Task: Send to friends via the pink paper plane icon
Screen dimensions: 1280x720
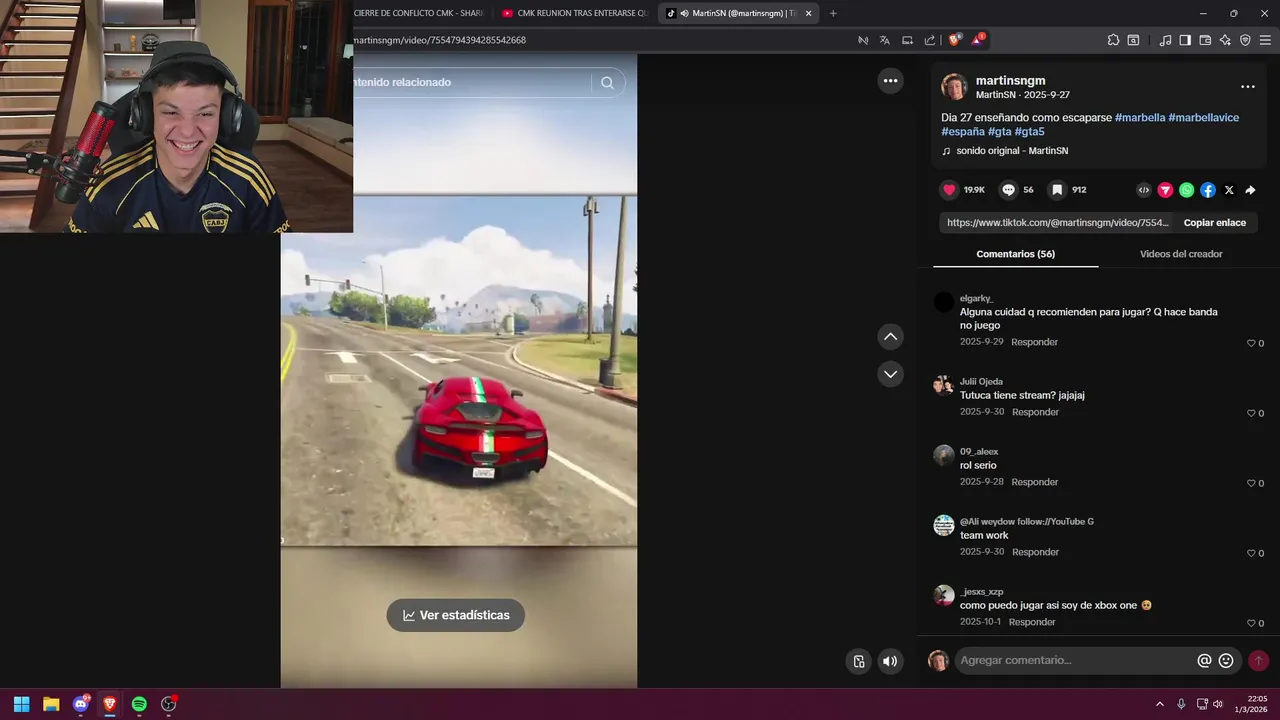Action: pyautogui.click(x=1165, y=190)
